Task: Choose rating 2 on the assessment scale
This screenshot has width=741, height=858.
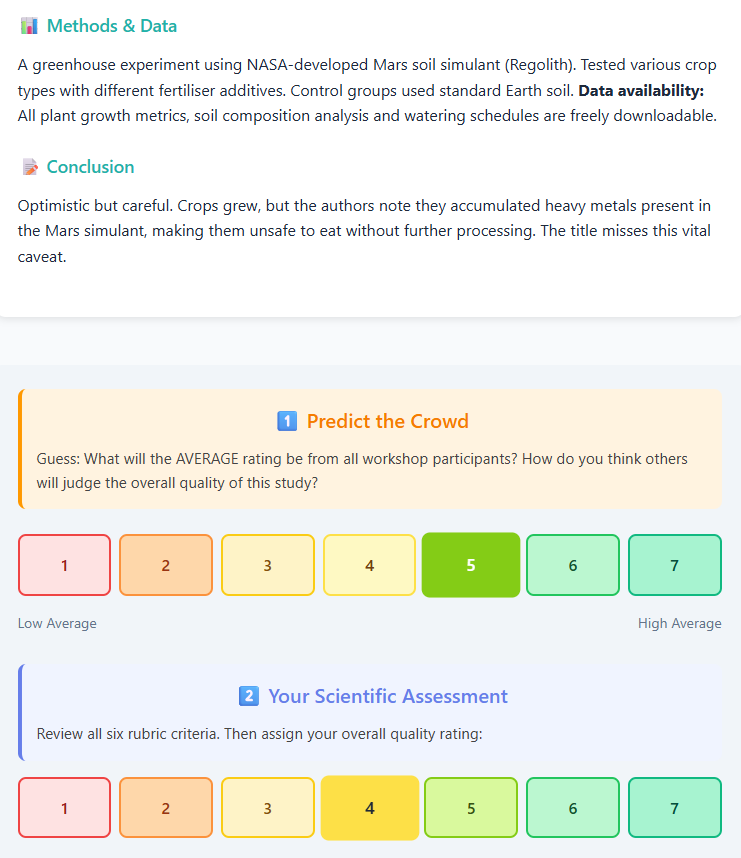Action: pos(166,807)
